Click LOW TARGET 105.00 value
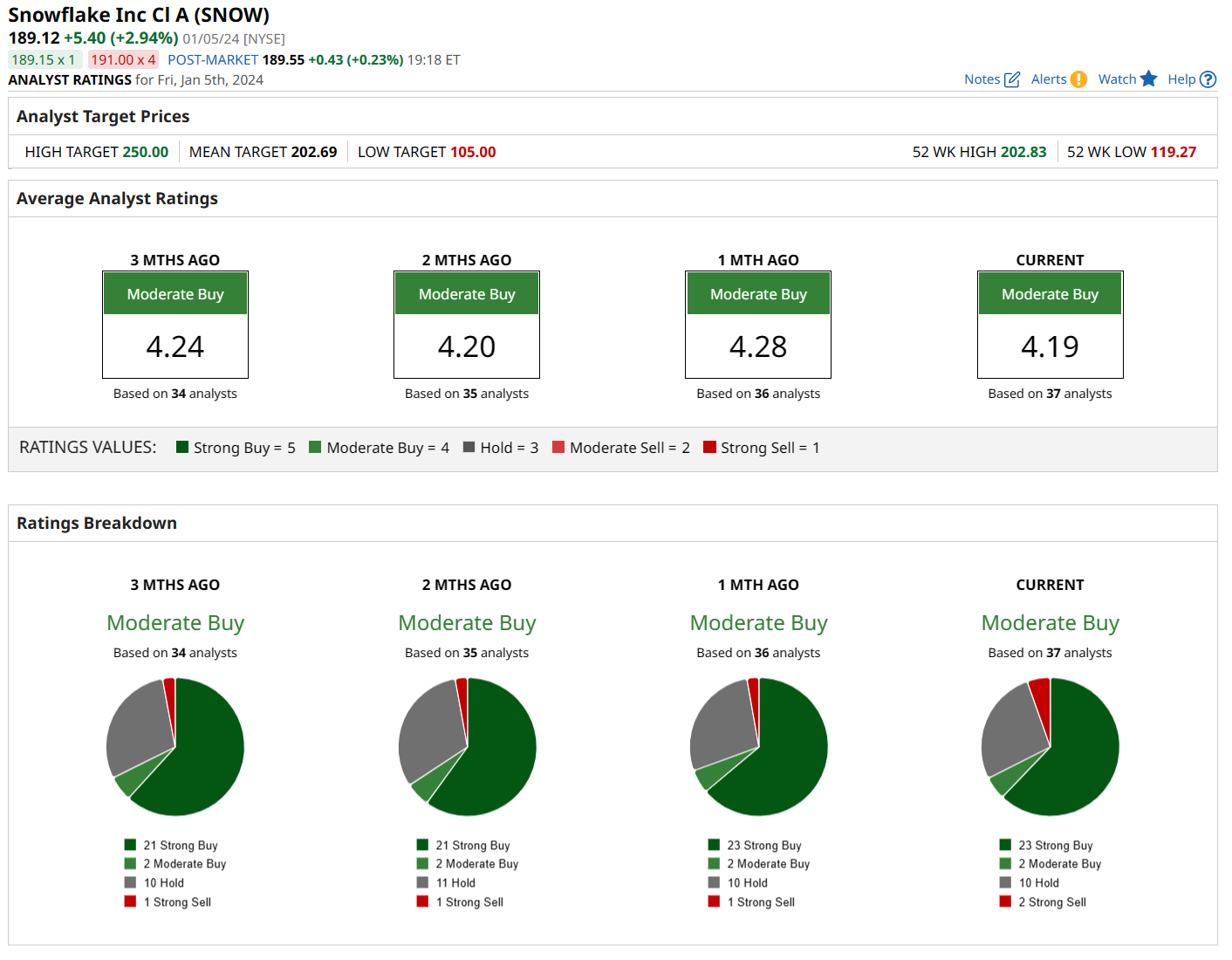This screenshot has width=1232, height=960. [473, 152]
